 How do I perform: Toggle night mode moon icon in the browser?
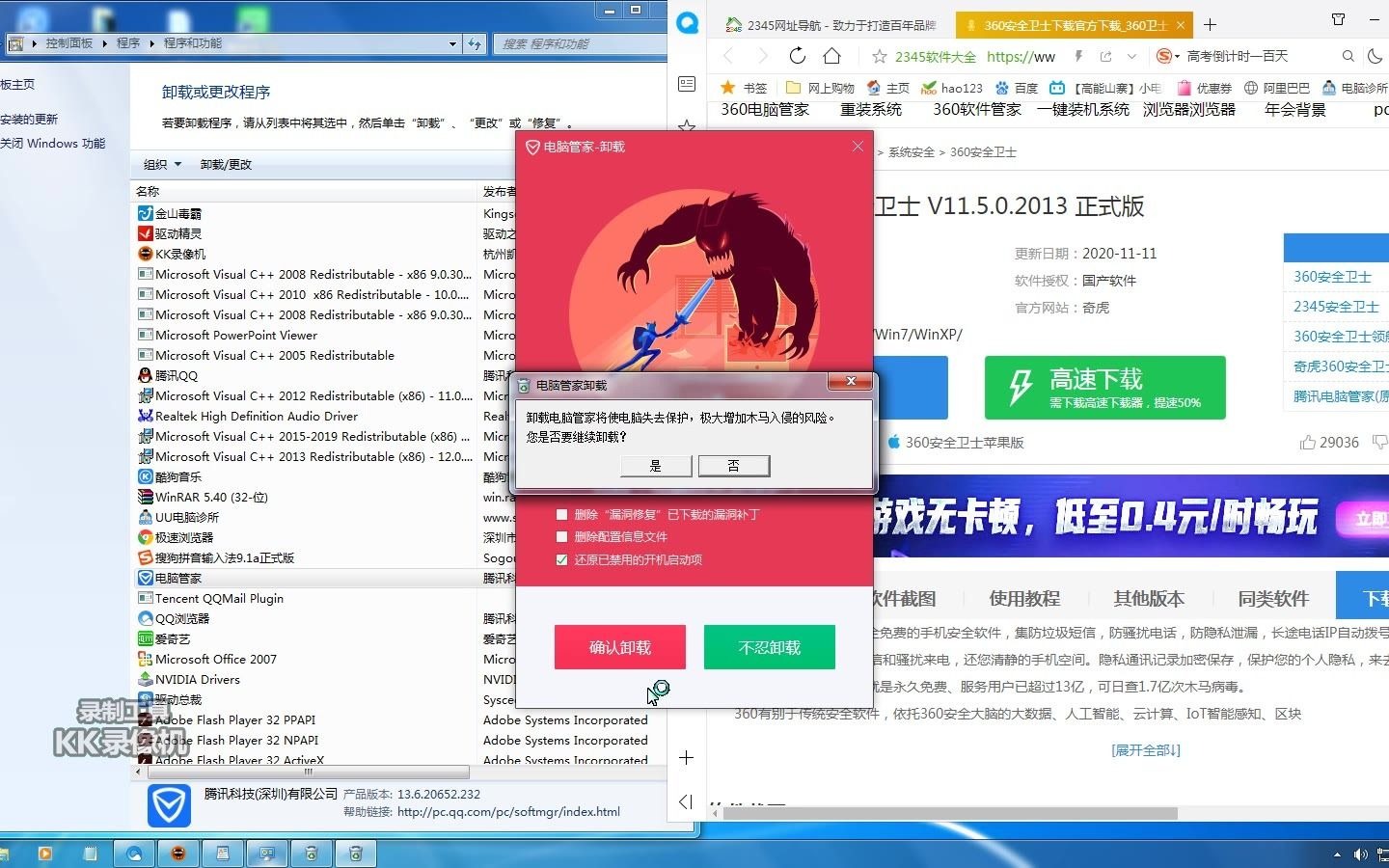coord(1375,57)
